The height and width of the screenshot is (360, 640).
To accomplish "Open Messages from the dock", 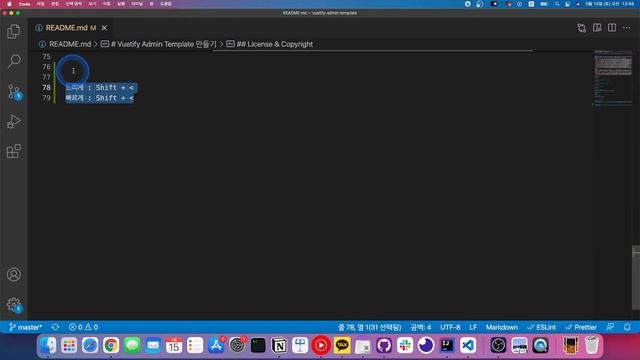I will coord(132,345).
